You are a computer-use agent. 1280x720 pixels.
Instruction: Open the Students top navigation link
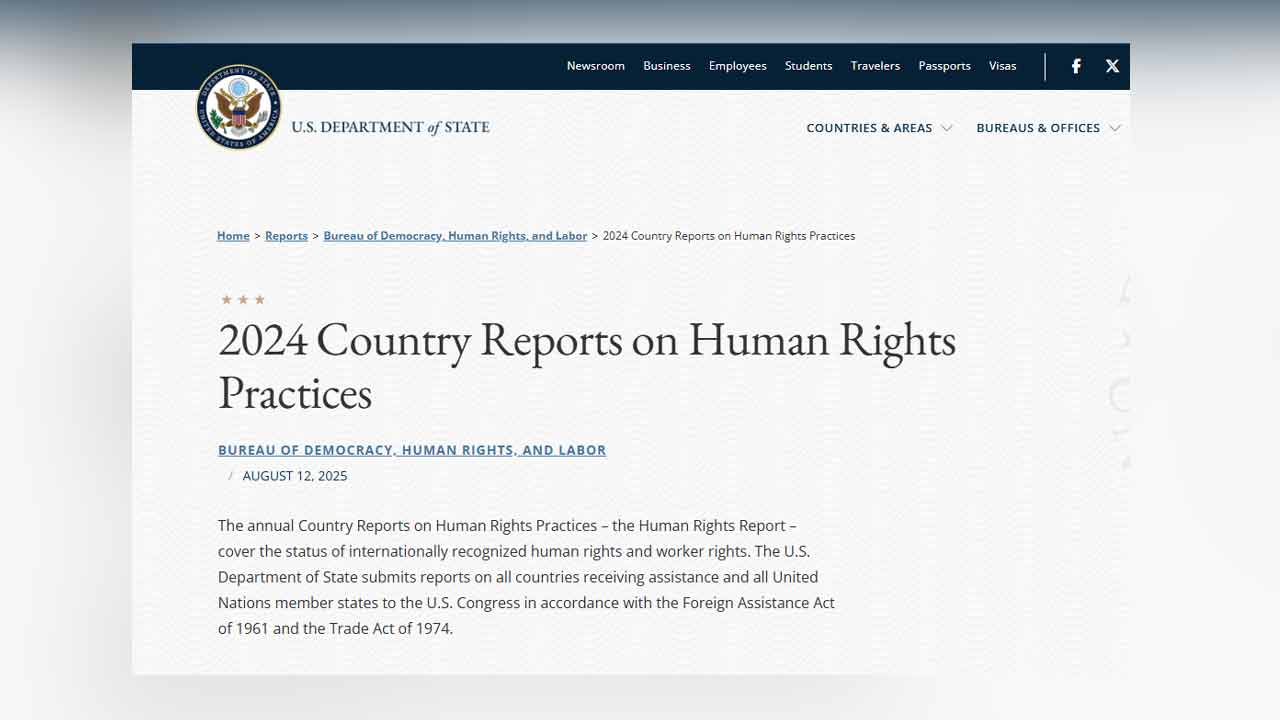808,66
